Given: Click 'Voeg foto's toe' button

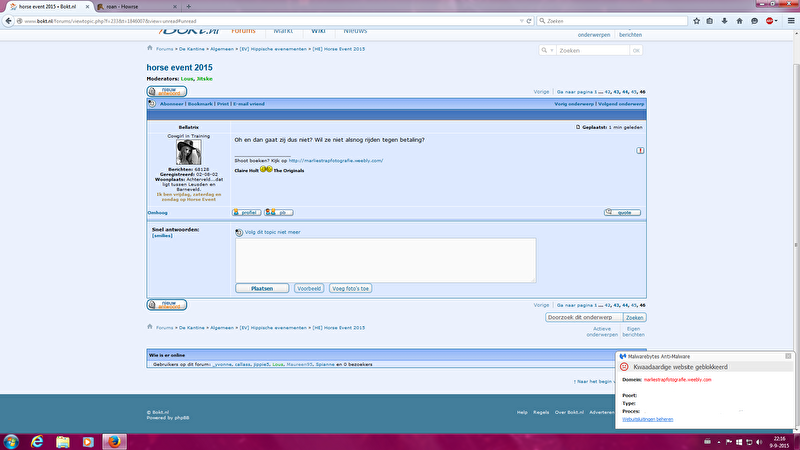Looking at the screenshot, I should [x=351, y=288].
